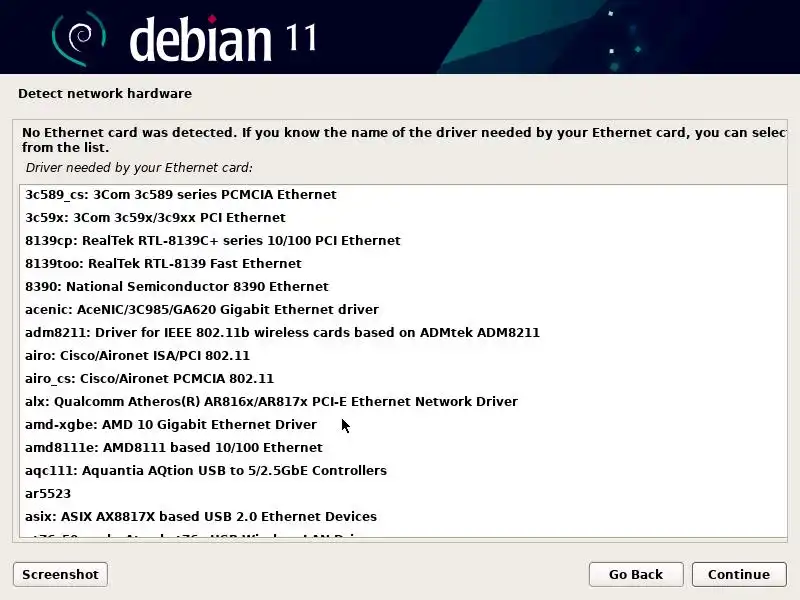Select aqc111 Aquantia AQtion USB driver
The width and height of the screenshot is (800, 600).
403,470
